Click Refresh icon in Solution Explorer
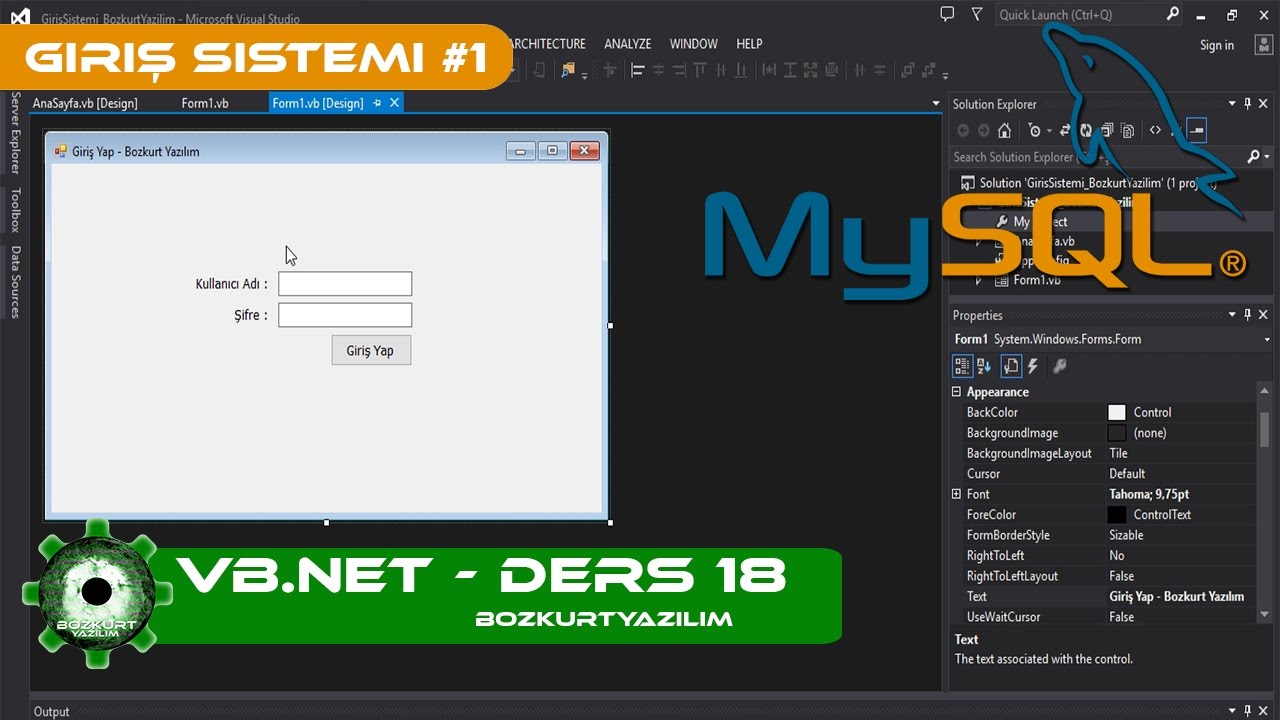This screenshot has height=720, width=1280. tap(1086, 130)
